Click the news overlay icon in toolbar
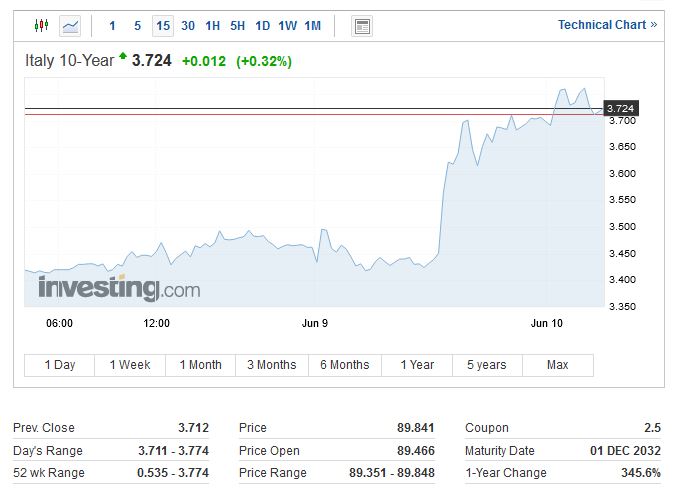Image resolution: width=673 pixels, height=502 pixels. (x=362, y=26)
